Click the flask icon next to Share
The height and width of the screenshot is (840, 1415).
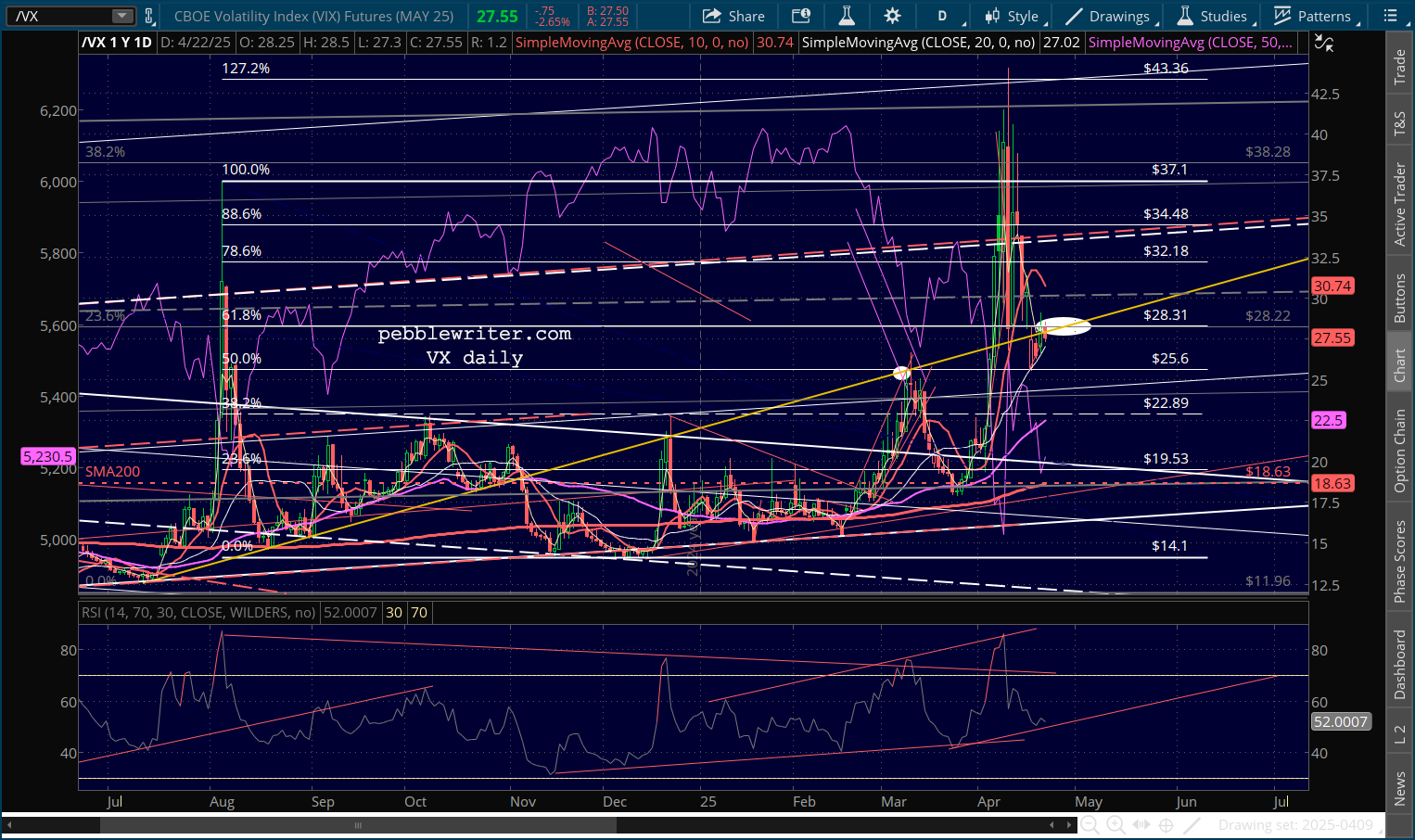(x=846, y=16)
